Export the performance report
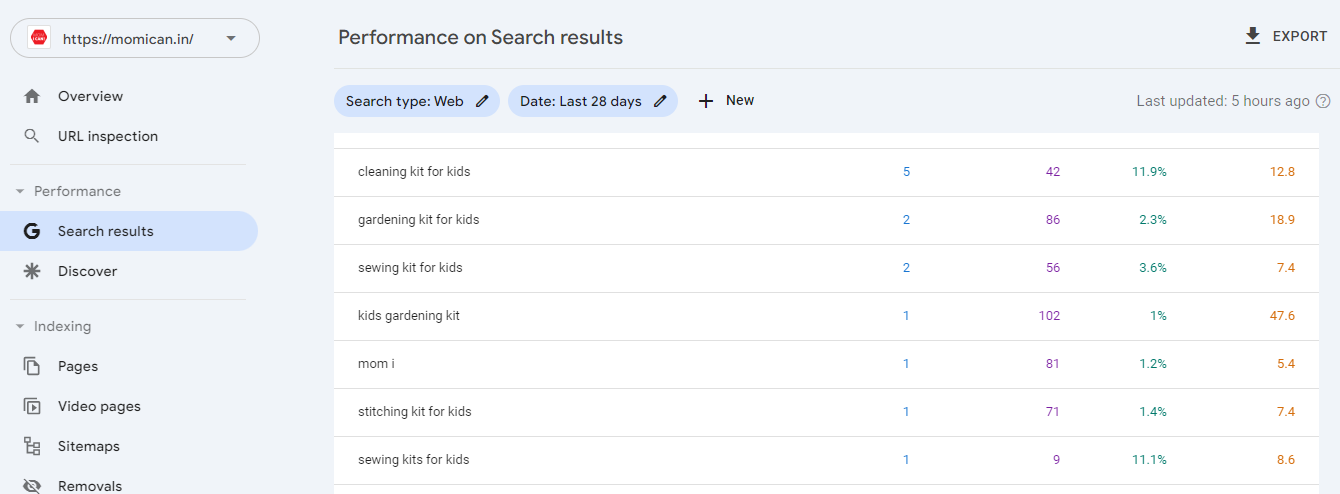 1286,37
